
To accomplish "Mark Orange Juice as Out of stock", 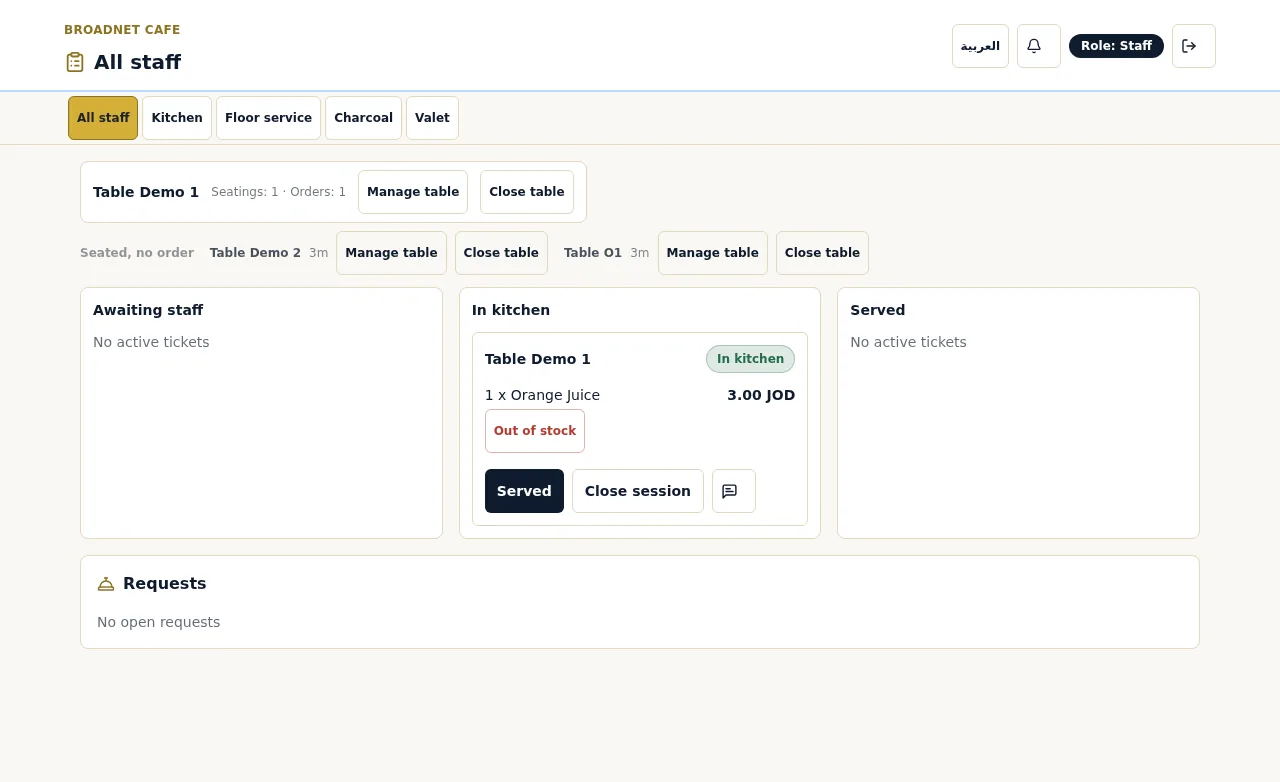I will [535, 431].
